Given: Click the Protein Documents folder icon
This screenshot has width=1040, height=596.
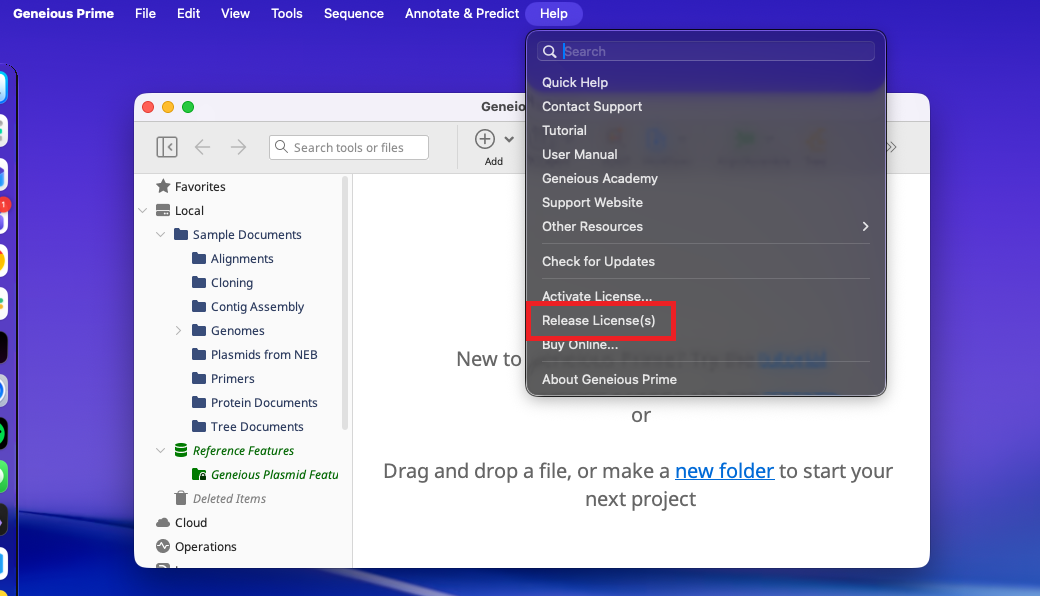Looking at the screenshot, I should tap(199, 402).
